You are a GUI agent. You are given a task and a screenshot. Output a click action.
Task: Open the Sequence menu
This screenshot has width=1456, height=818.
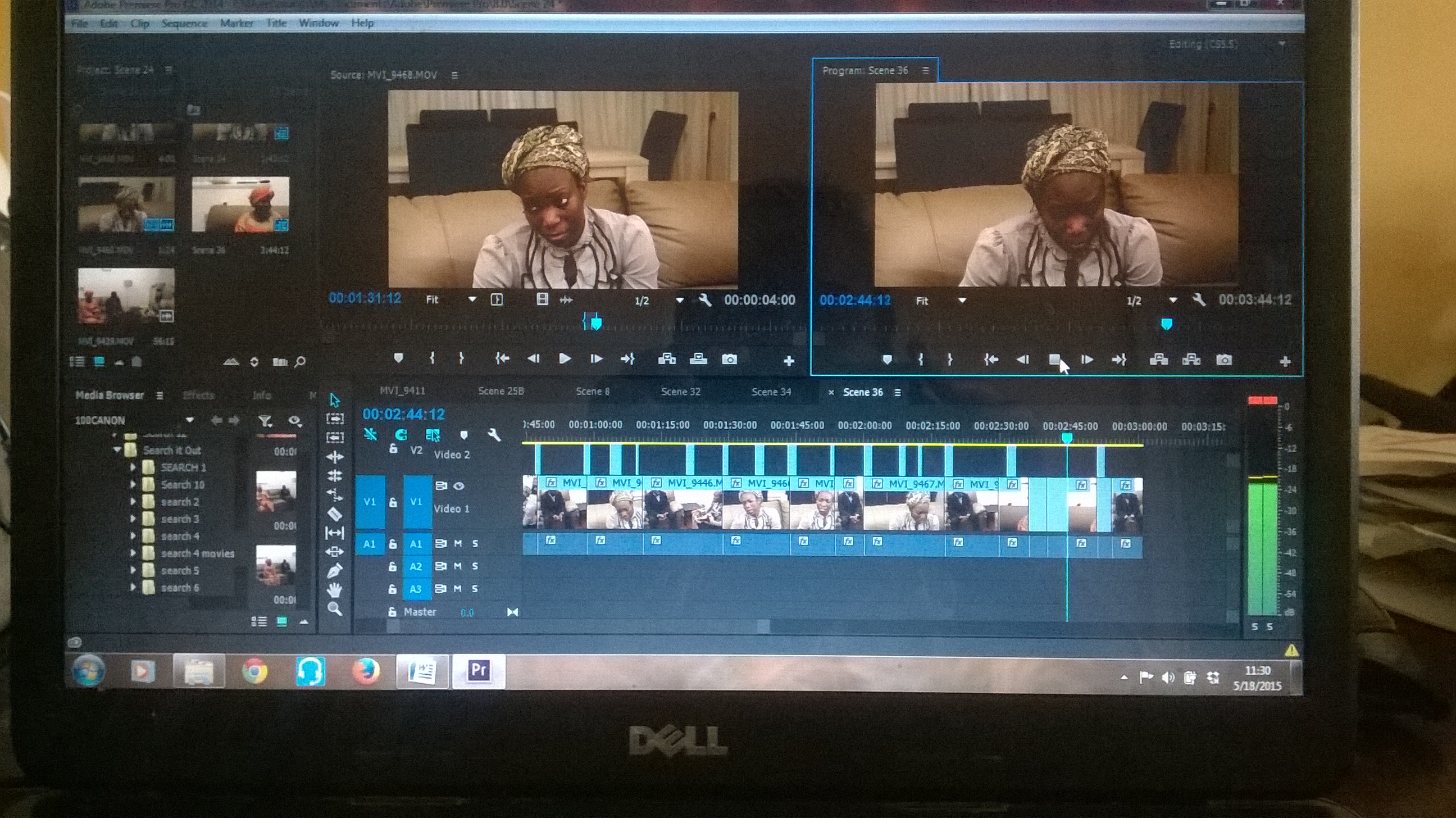tap(184, 23)
